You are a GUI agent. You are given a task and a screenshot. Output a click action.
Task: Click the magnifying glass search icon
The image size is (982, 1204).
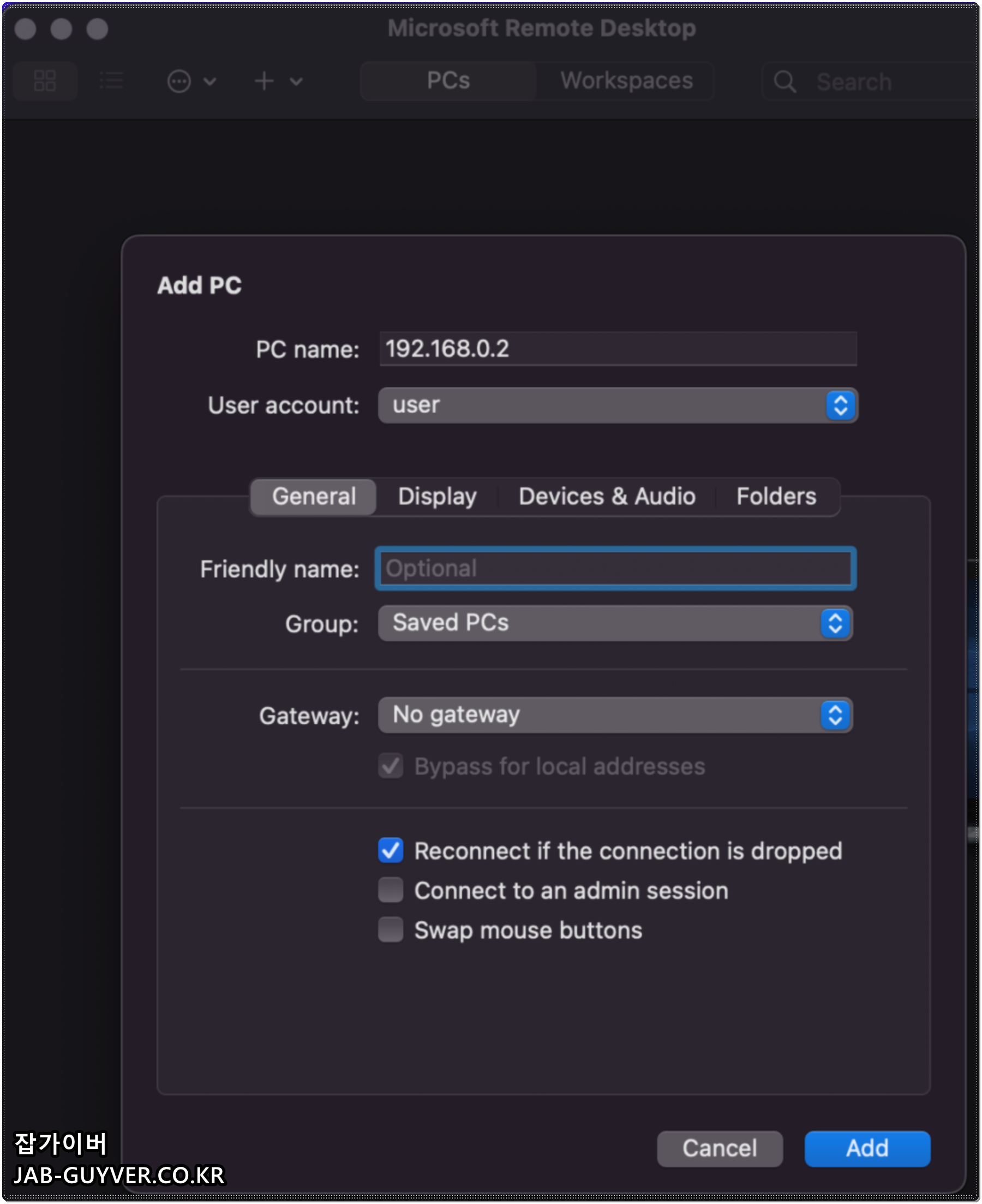coord(785,81)
